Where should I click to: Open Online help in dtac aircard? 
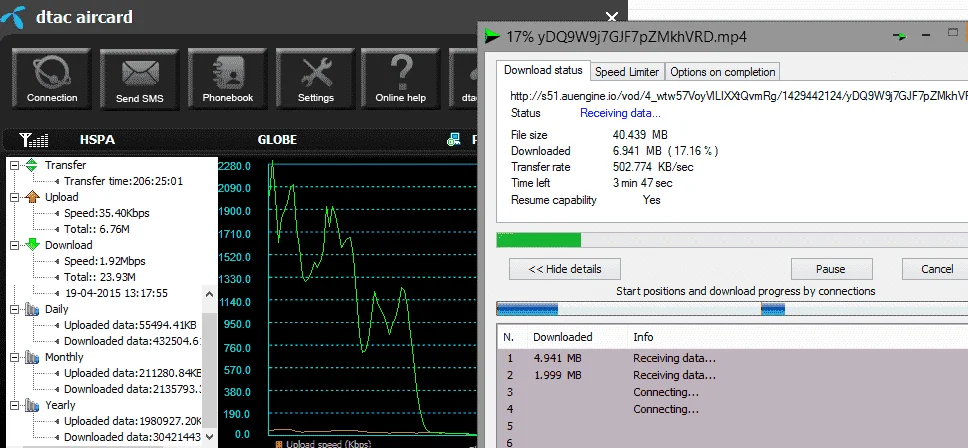click(401, 79)
